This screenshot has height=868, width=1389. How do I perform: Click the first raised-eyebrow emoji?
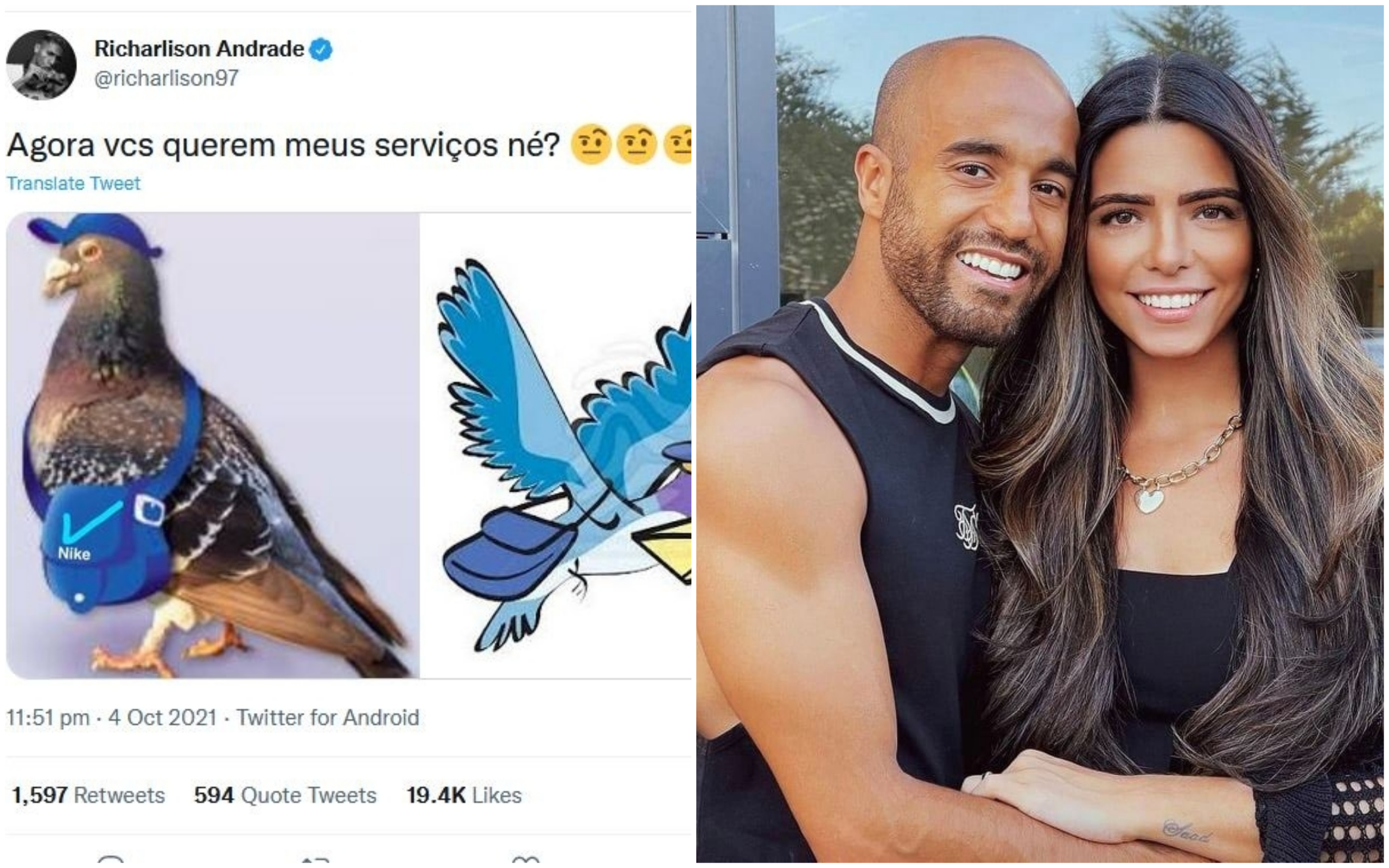[591, 145]
